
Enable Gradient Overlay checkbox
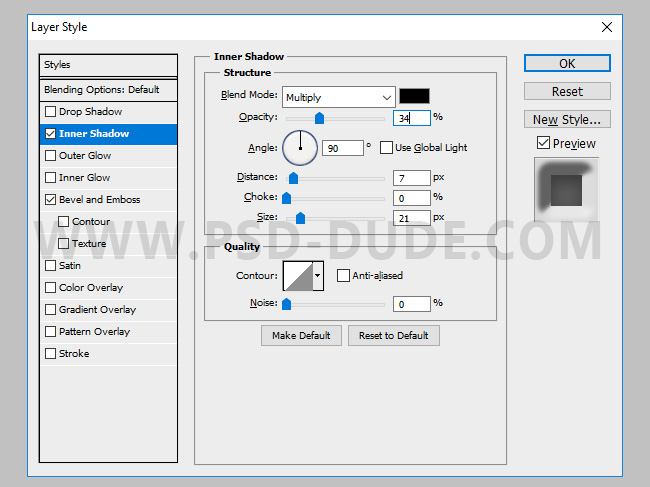tap(51, 309)
